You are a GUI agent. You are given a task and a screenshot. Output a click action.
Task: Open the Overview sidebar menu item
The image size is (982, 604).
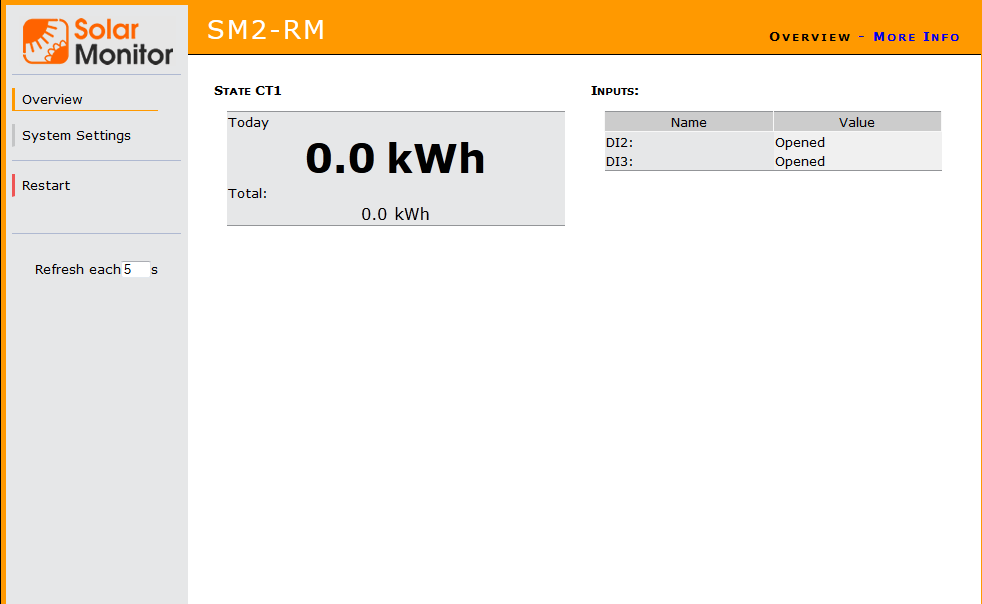coord(52,99)
